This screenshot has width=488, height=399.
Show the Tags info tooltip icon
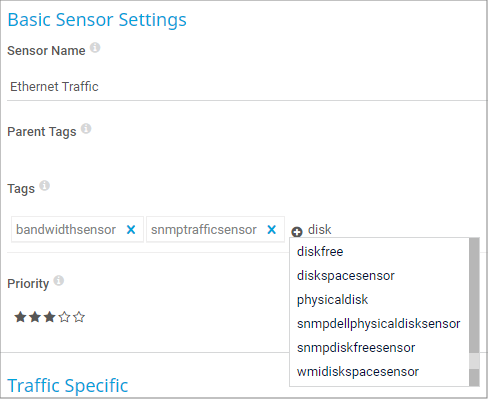(45, 186)
